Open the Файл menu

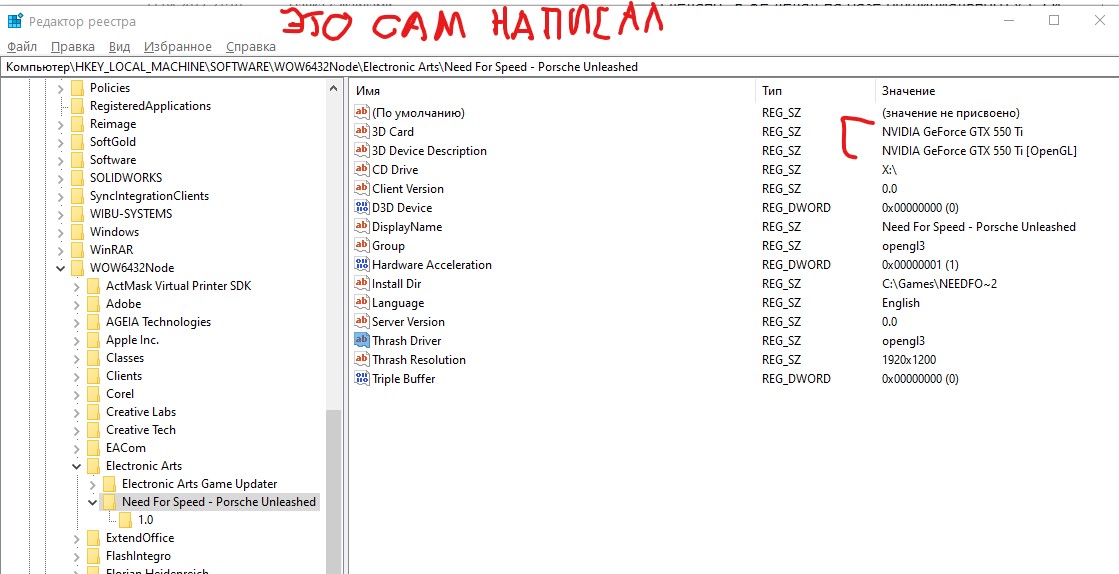22,46
